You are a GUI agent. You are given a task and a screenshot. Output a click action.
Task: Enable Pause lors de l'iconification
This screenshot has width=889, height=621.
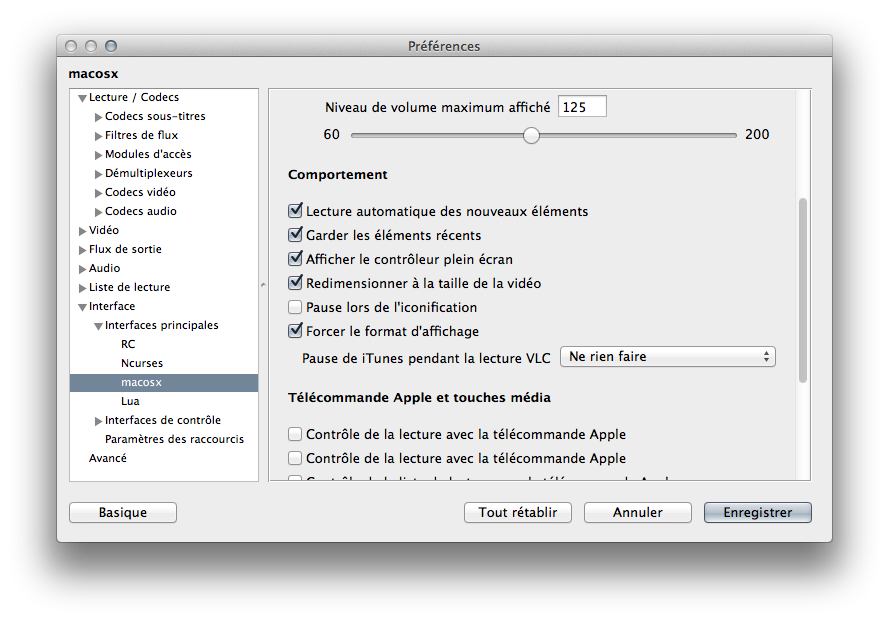point(295,307)
